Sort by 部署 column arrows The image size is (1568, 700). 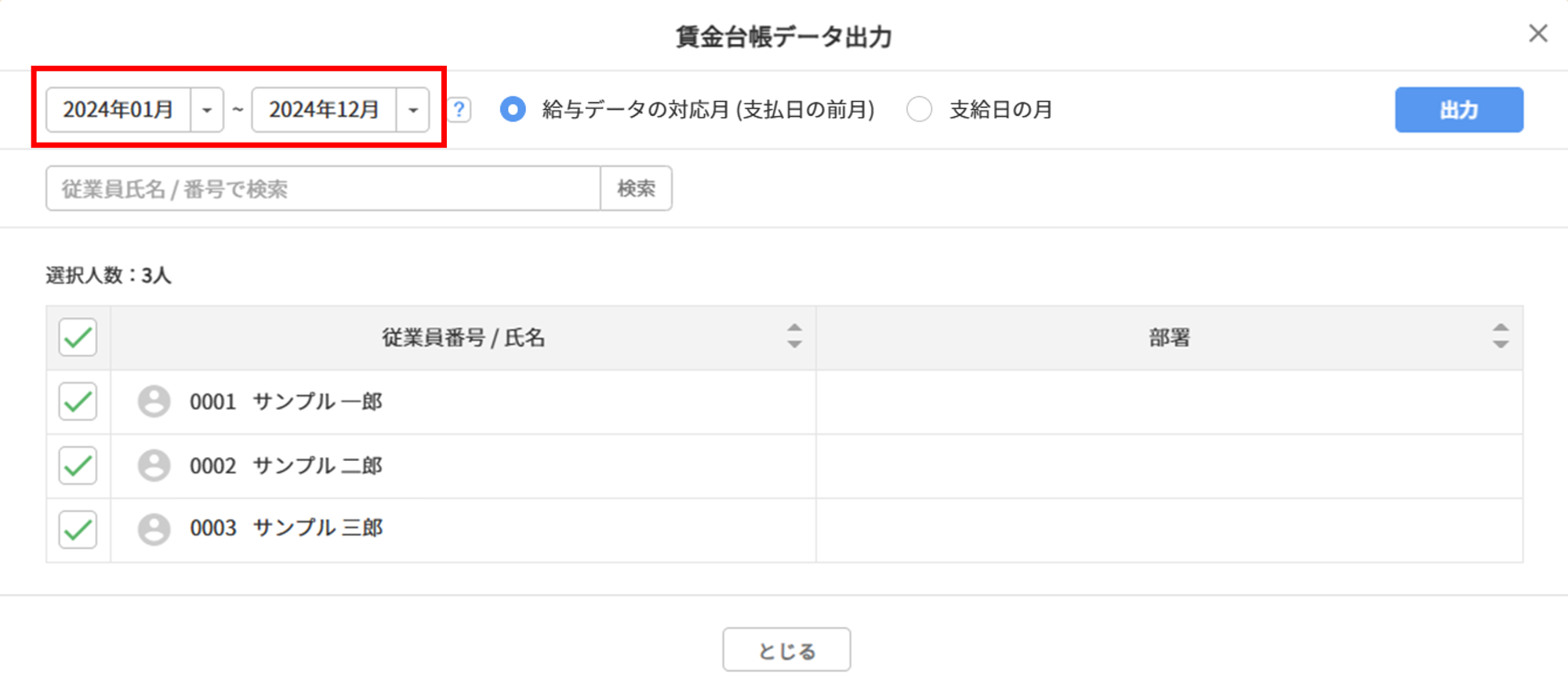(x=1501, y=336)
